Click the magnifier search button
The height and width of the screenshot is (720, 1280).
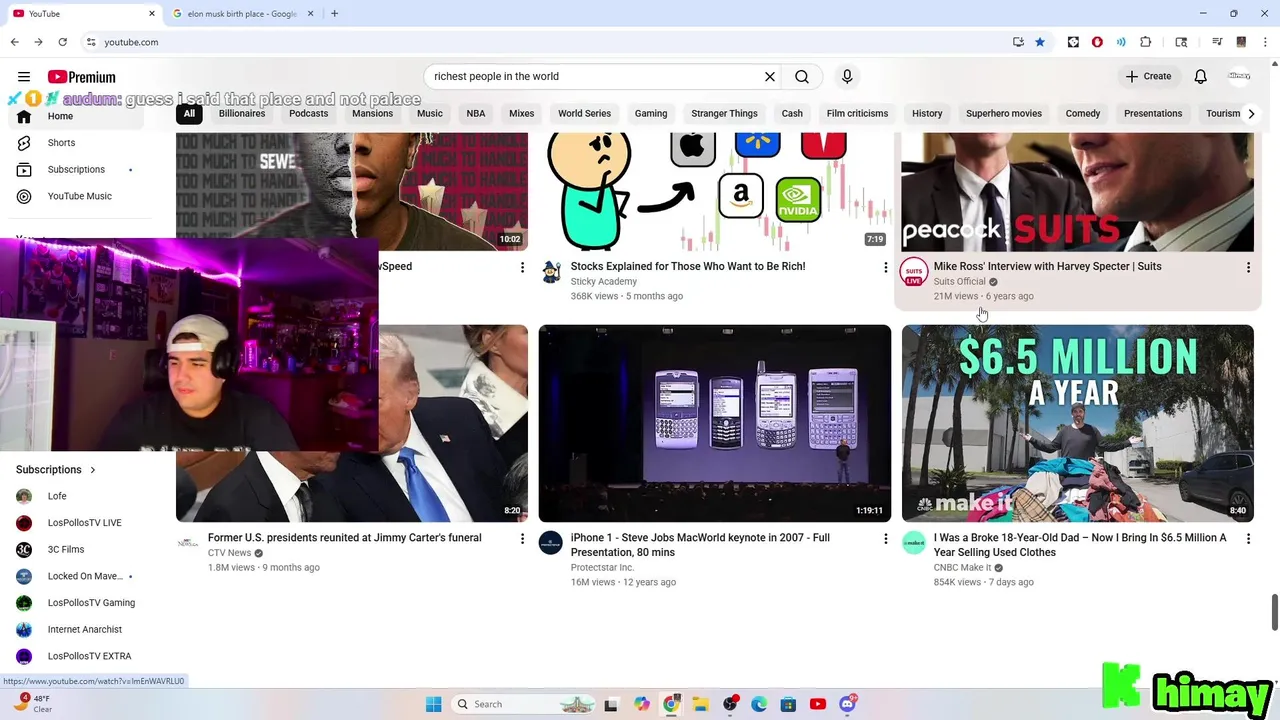[x=802, y=76]
